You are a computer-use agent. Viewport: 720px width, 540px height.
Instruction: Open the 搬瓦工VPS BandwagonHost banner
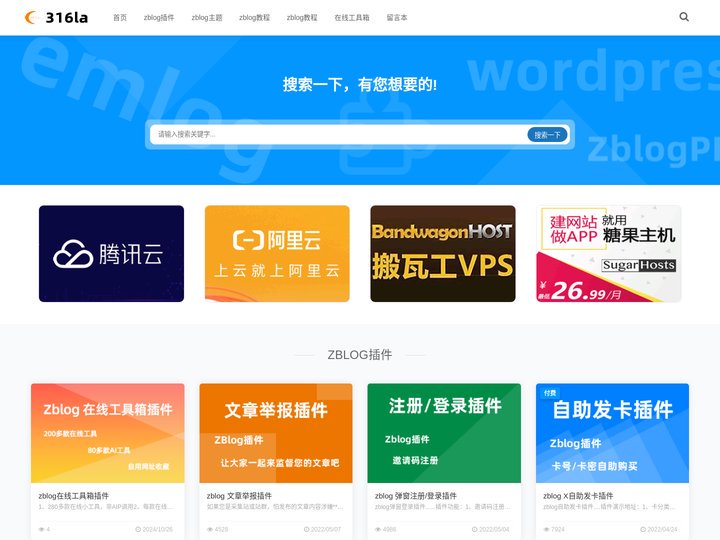[443, 253]
